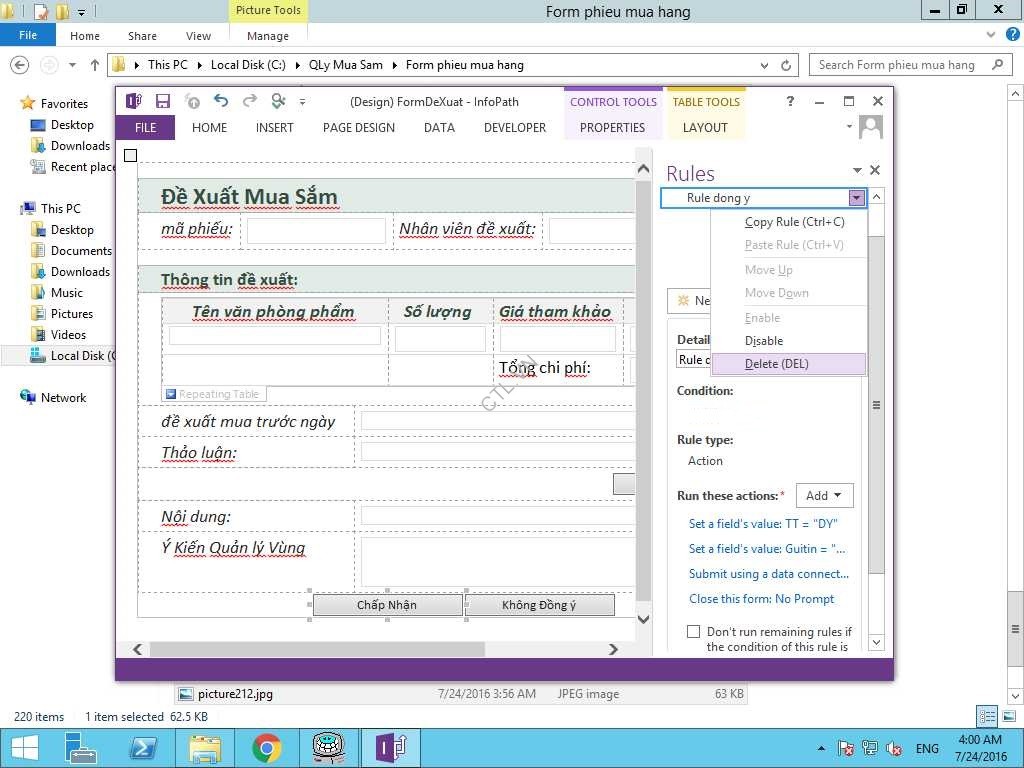Close the Rules pane
The width and height of the screenshot is (1024, 768).
point(875,171)
